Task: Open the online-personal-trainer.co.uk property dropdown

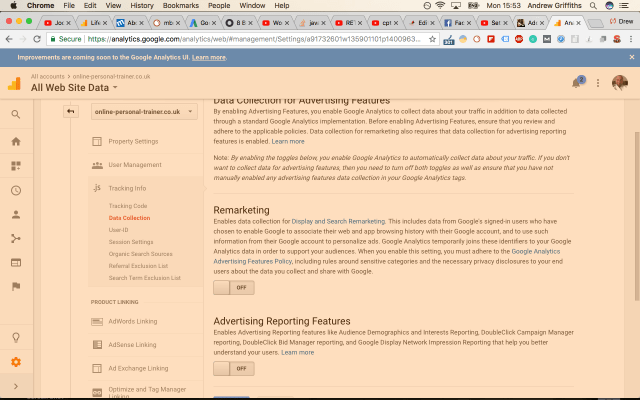Action: tap(143, 112)
